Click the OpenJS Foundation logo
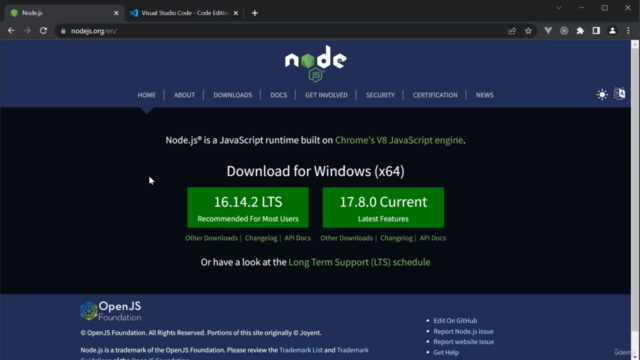Viewport: 640px width, 360px height. click(111, 311)
